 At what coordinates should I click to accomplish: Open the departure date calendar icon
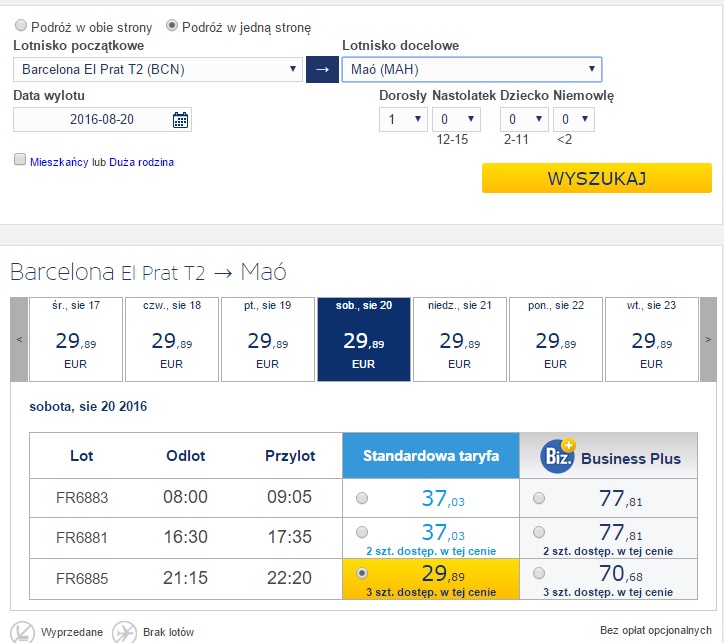180,120
